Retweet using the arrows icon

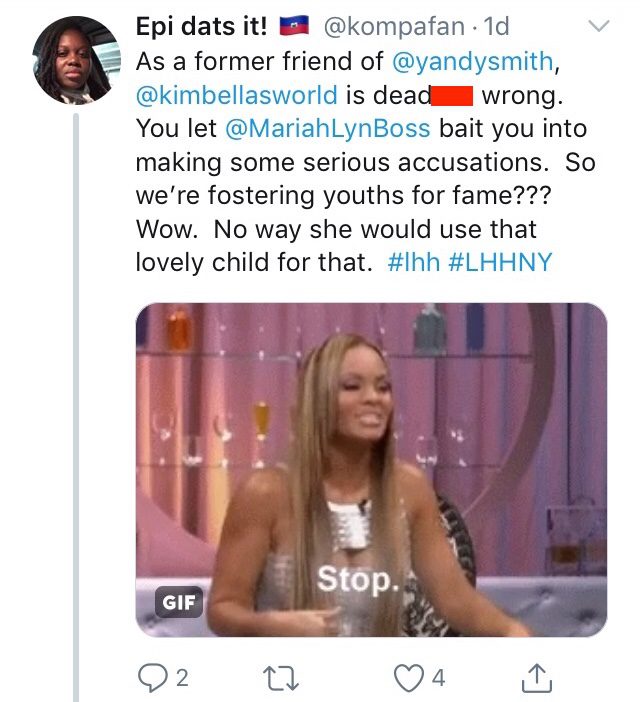(281, 678)
